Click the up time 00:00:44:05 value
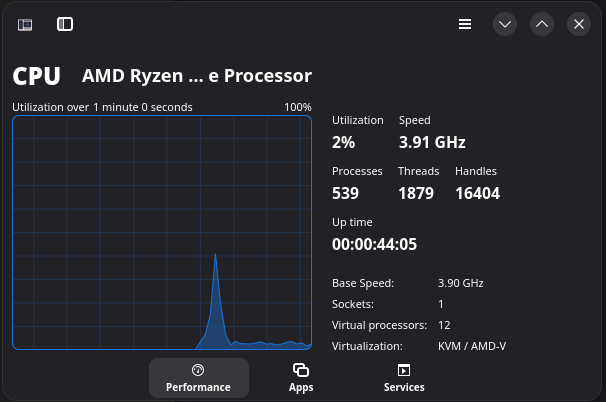Image resolution: width=606 pixels, height=402 pixels. tap(374, 244)
